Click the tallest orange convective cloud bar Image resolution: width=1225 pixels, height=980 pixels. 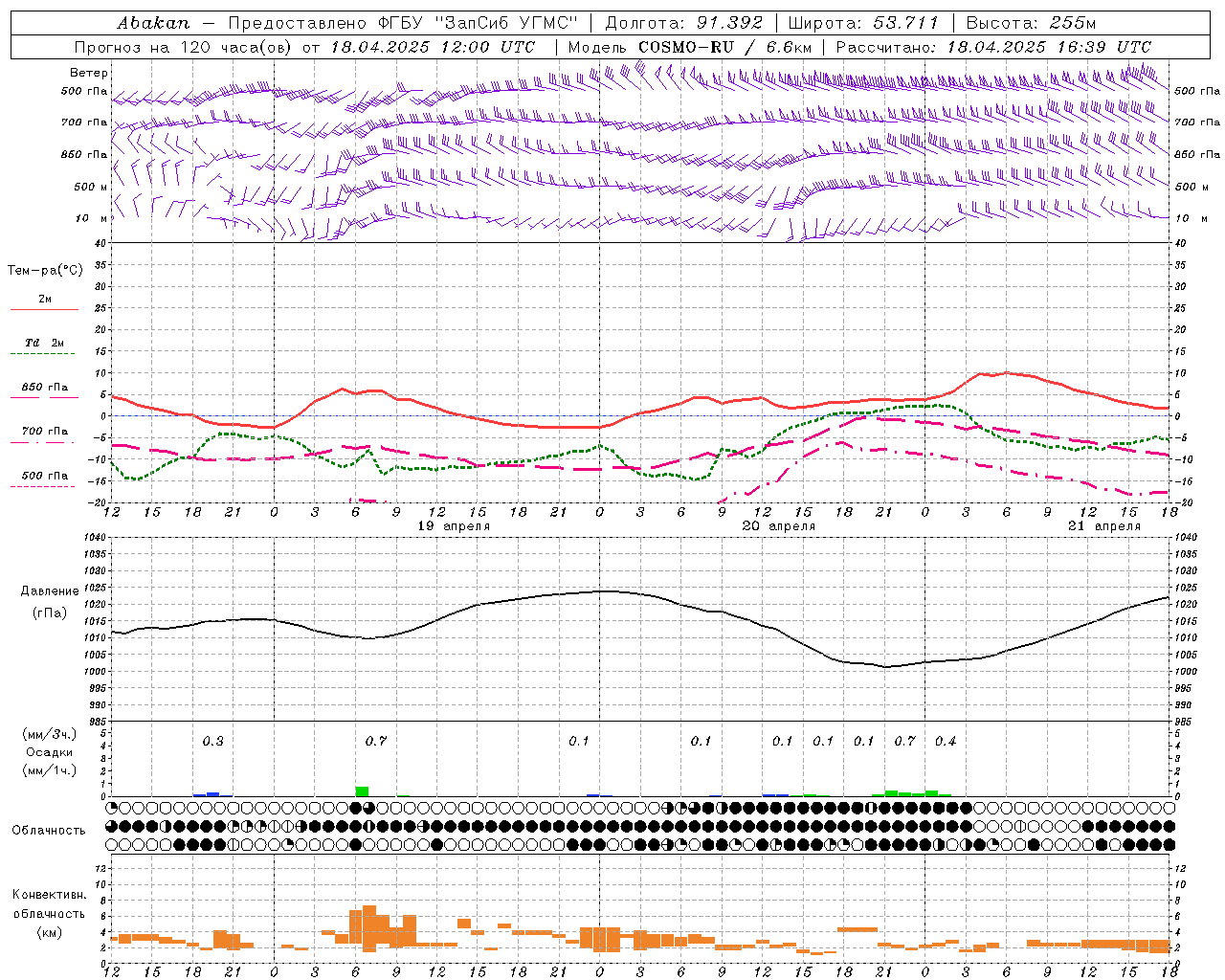369,926
